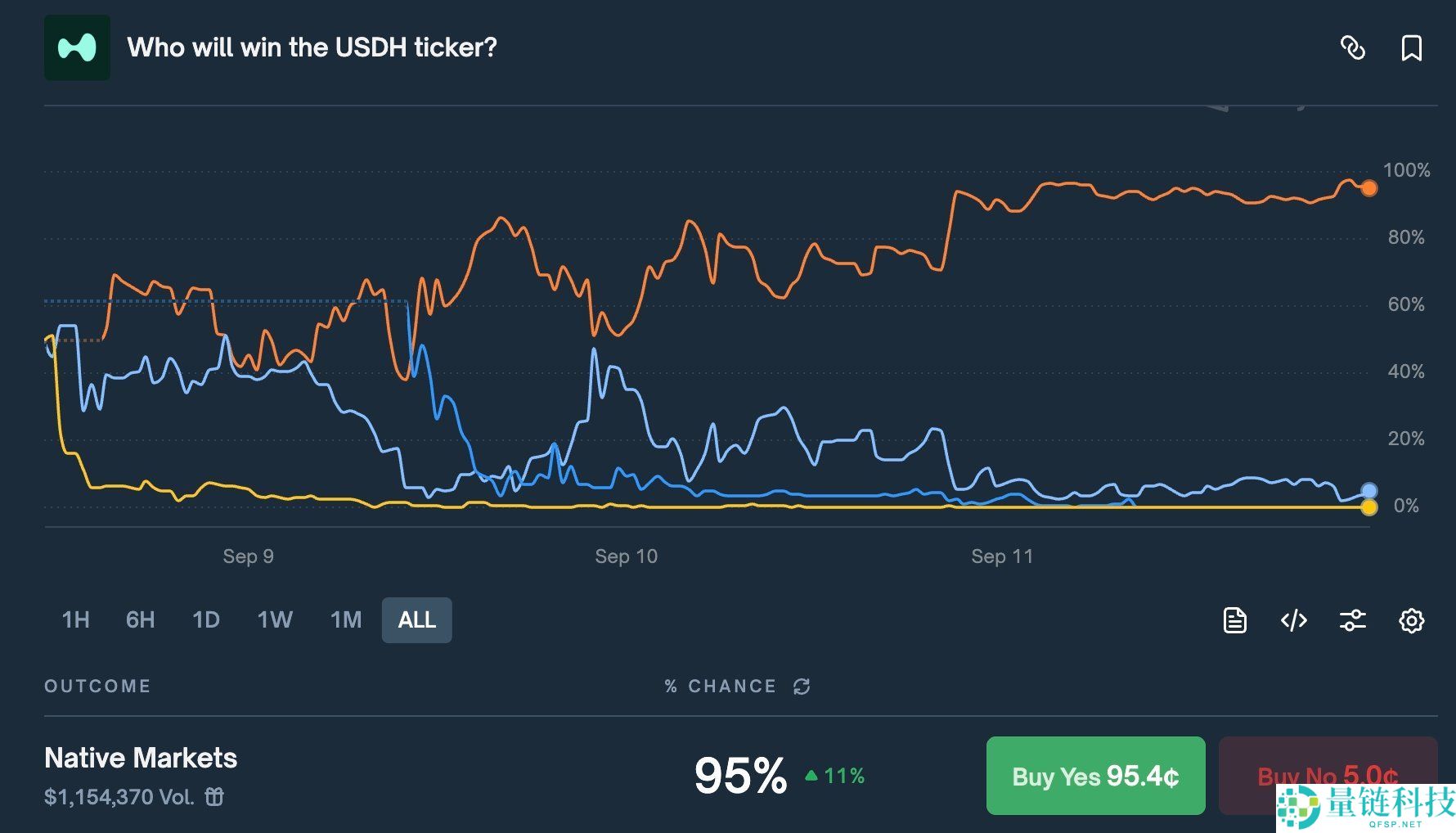1456x833 pixels.
Task: Select the 1H time range
Action: click(76, 620)
